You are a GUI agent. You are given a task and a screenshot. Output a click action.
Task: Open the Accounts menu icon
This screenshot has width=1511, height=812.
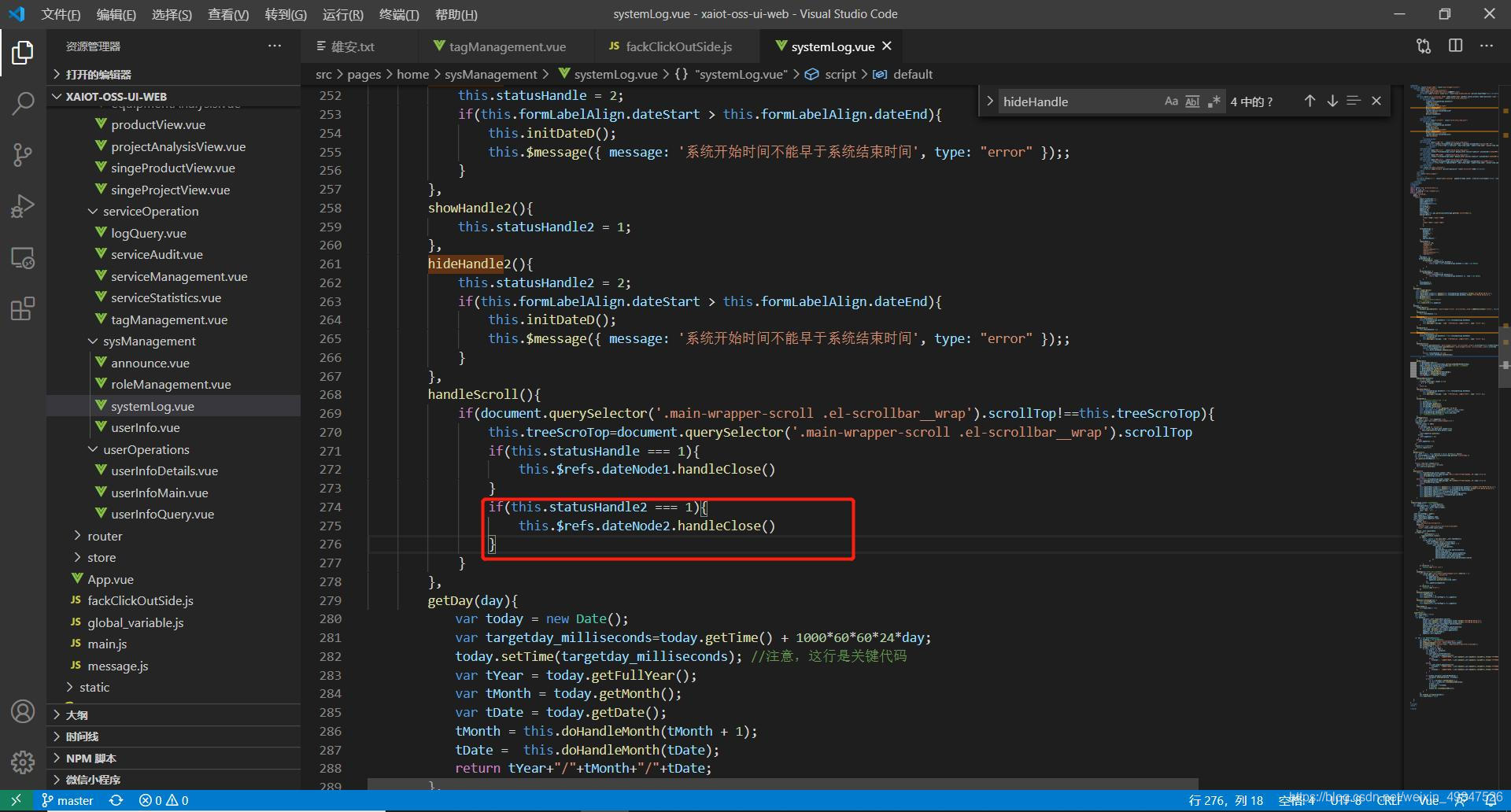(x=23, y=711)
